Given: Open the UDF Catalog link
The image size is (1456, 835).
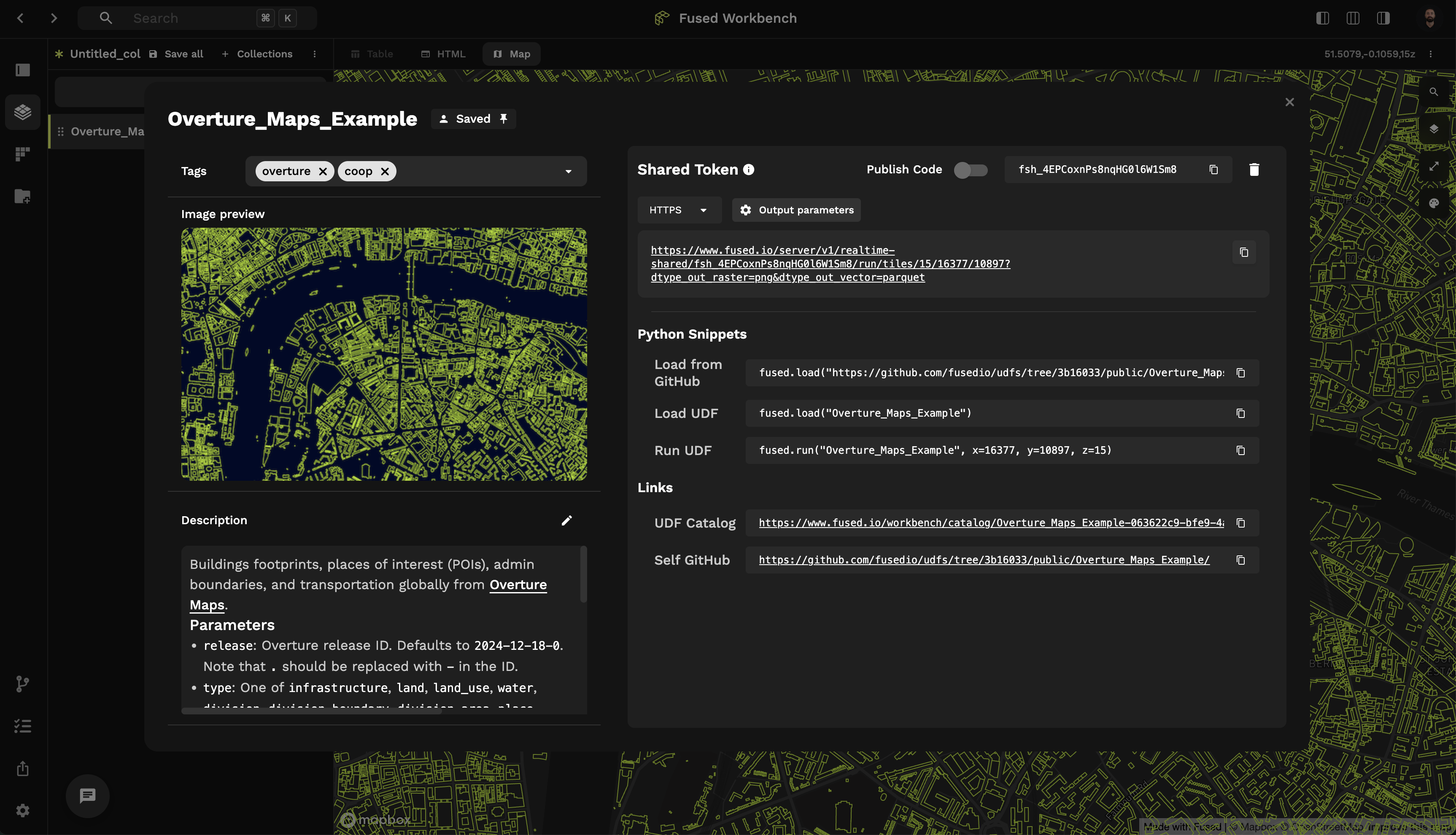Looking at the screenshot, I should tap(991, 523).
